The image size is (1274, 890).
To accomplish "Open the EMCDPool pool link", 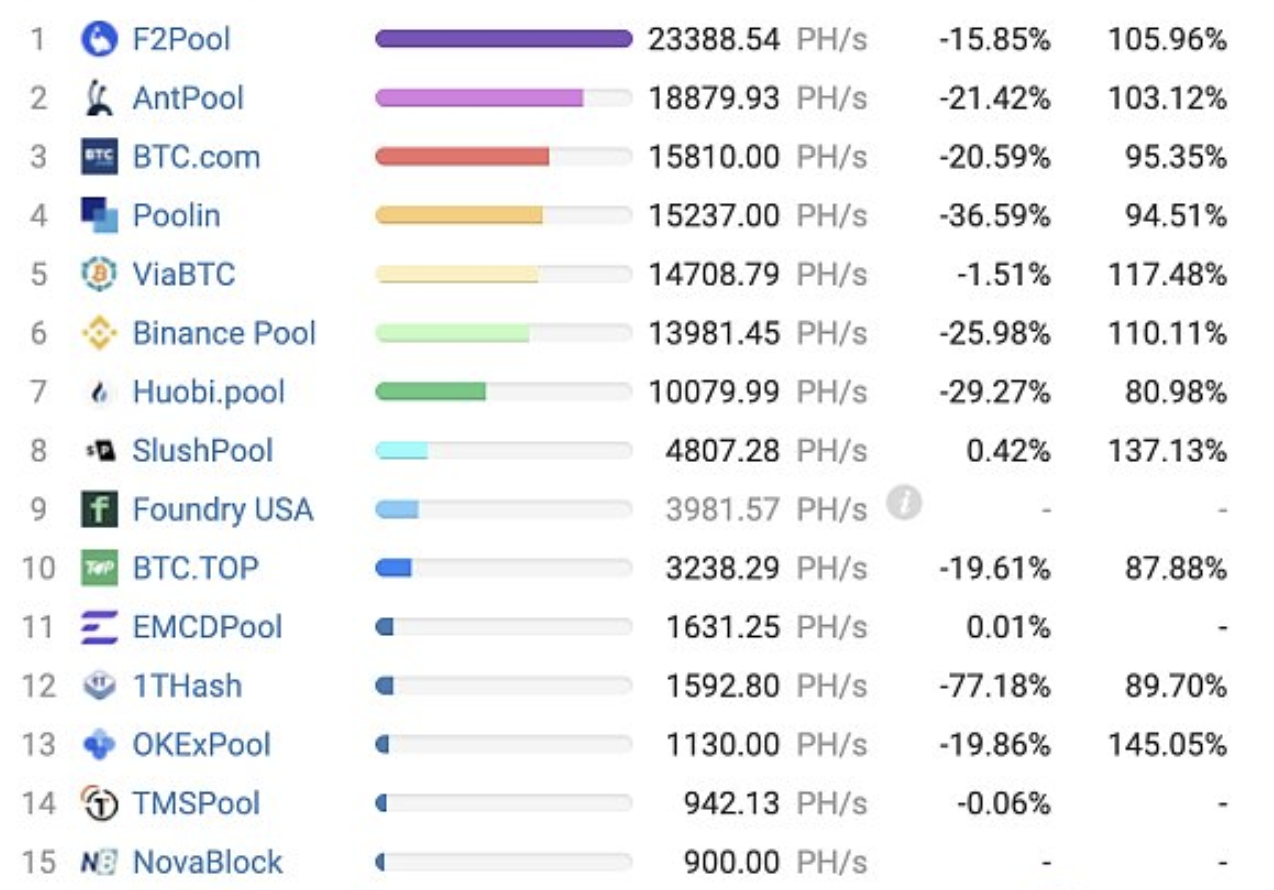I will click(x=208, y=627).
